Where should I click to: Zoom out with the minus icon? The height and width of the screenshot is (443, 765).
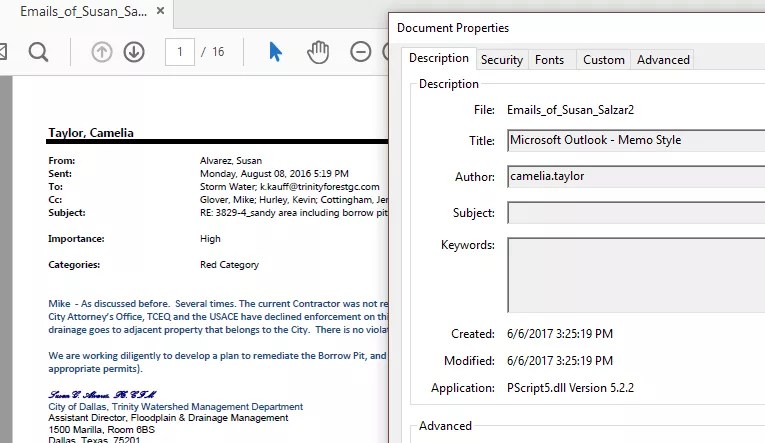[x=361, y=52]
